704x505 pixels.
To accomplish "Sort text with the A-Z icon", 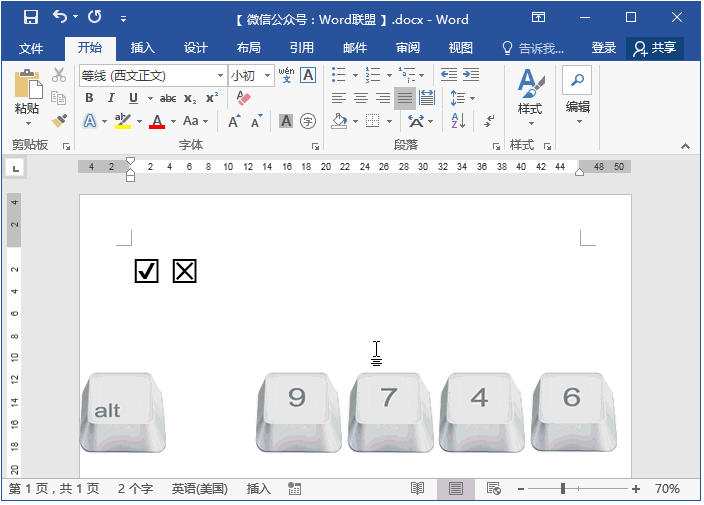I will [458, 121].
